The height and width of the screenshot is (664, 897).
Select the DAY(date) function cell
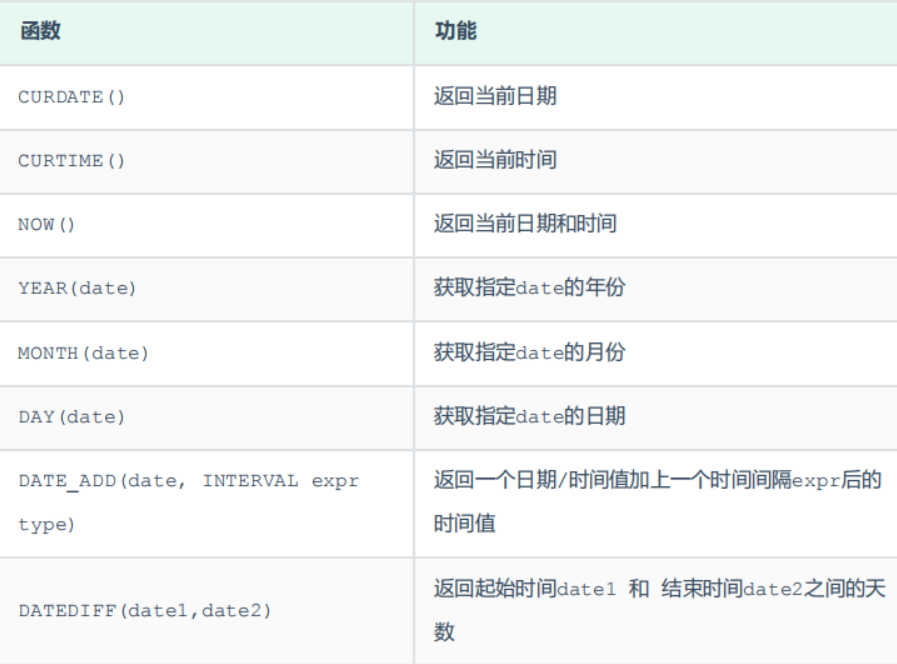(72, 417)
